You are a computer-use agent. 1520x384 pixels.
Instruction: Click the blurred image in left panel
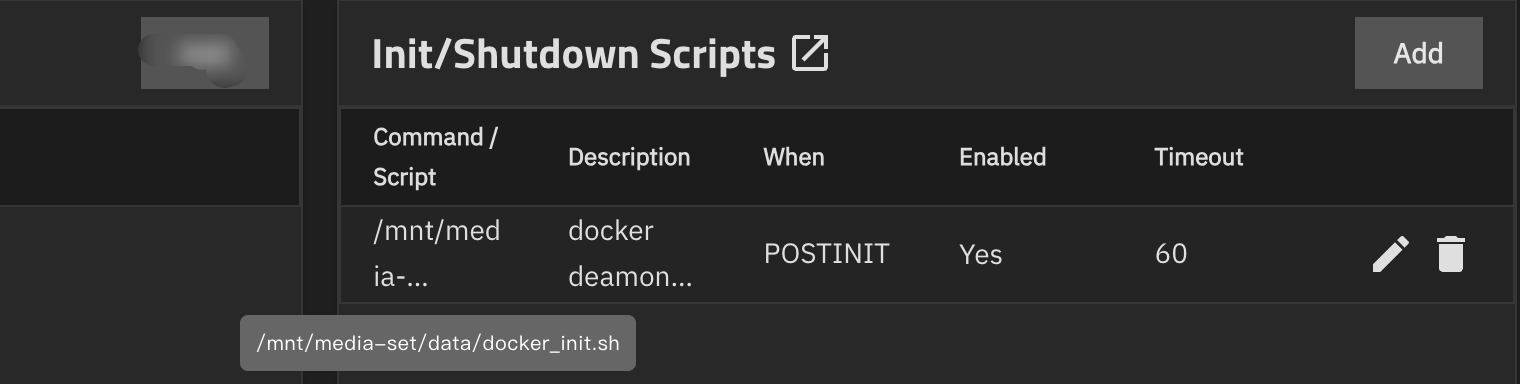tap(204, 52)
